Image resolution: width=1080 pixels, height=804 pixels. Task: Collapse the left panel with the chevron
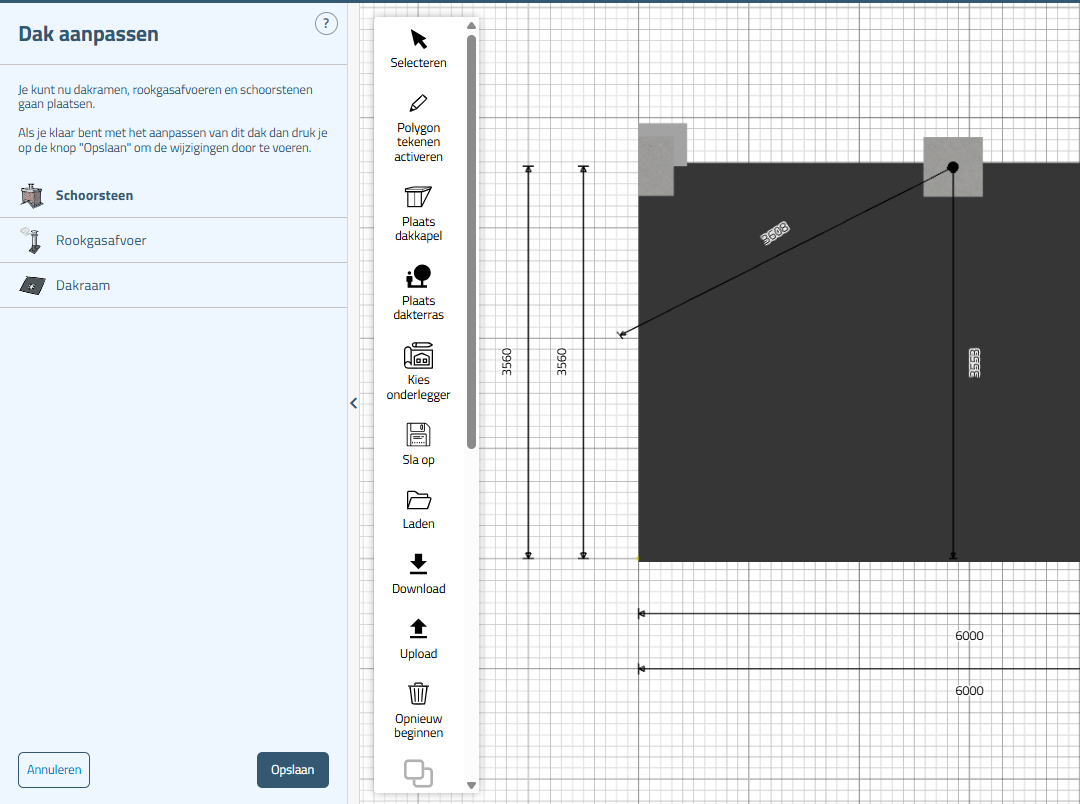tap(353, 403)
